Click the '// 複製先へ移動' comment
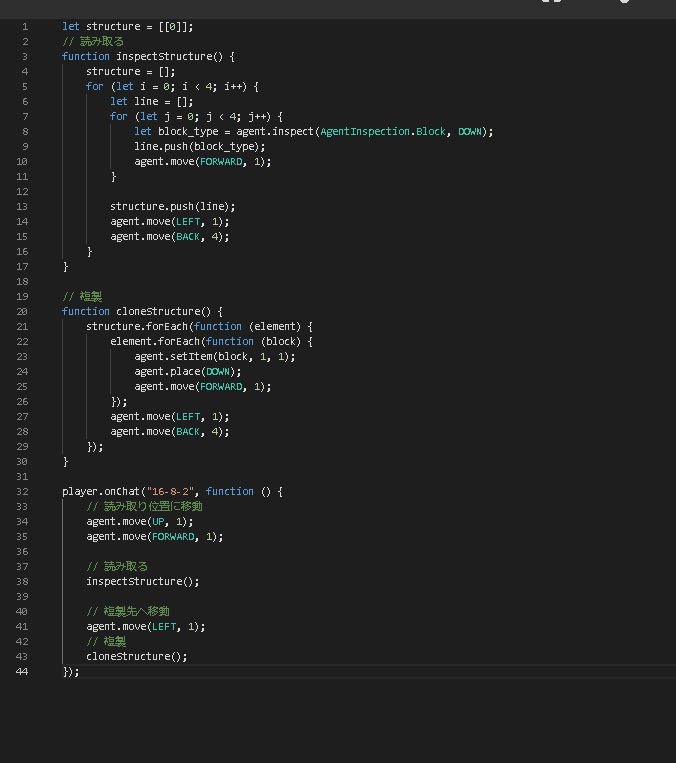This screenshot has width=676, height=763. click(128, 611)
